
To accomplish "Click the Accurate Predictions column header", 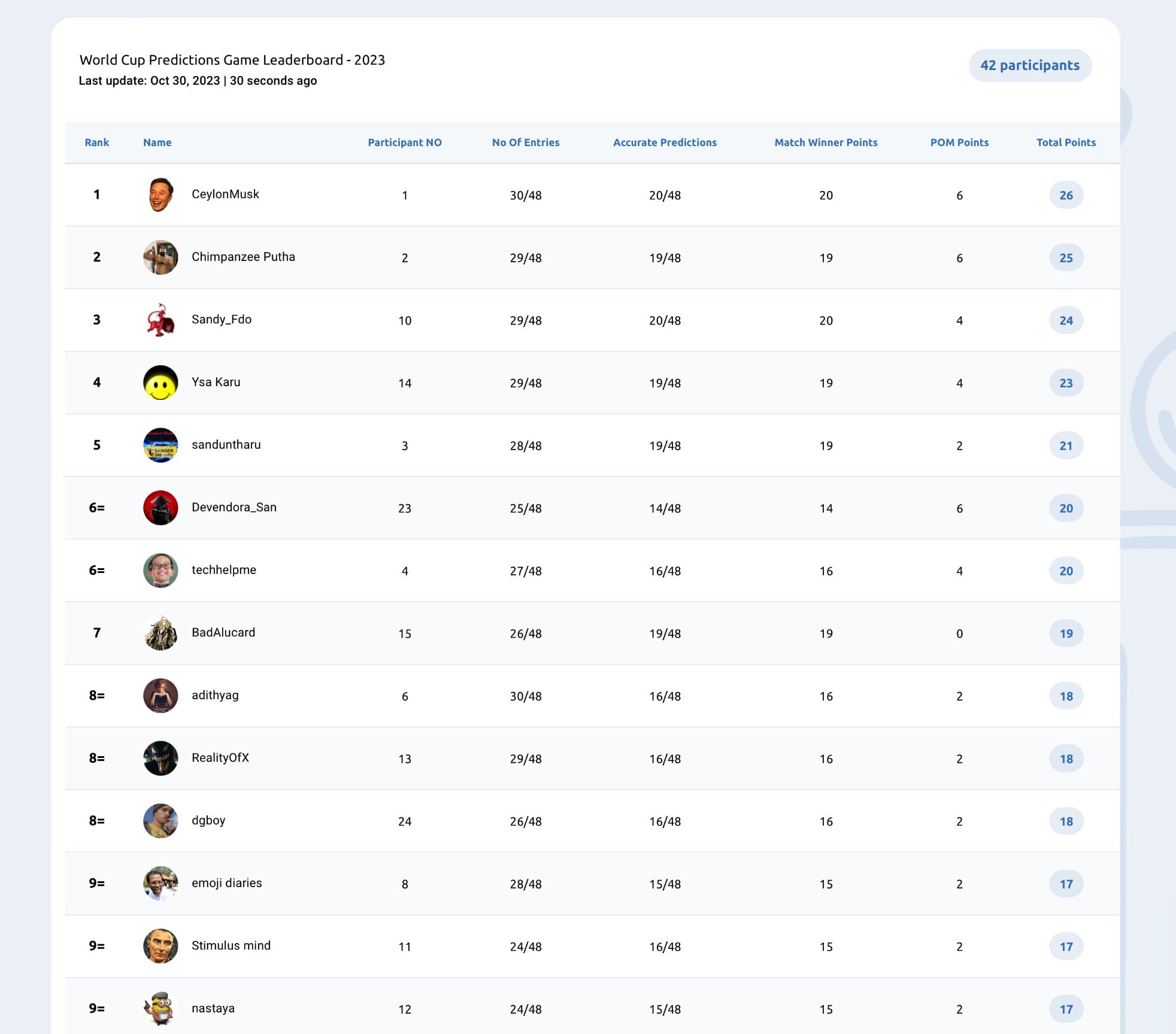I will pyautogui.click(x=665, y=142).
